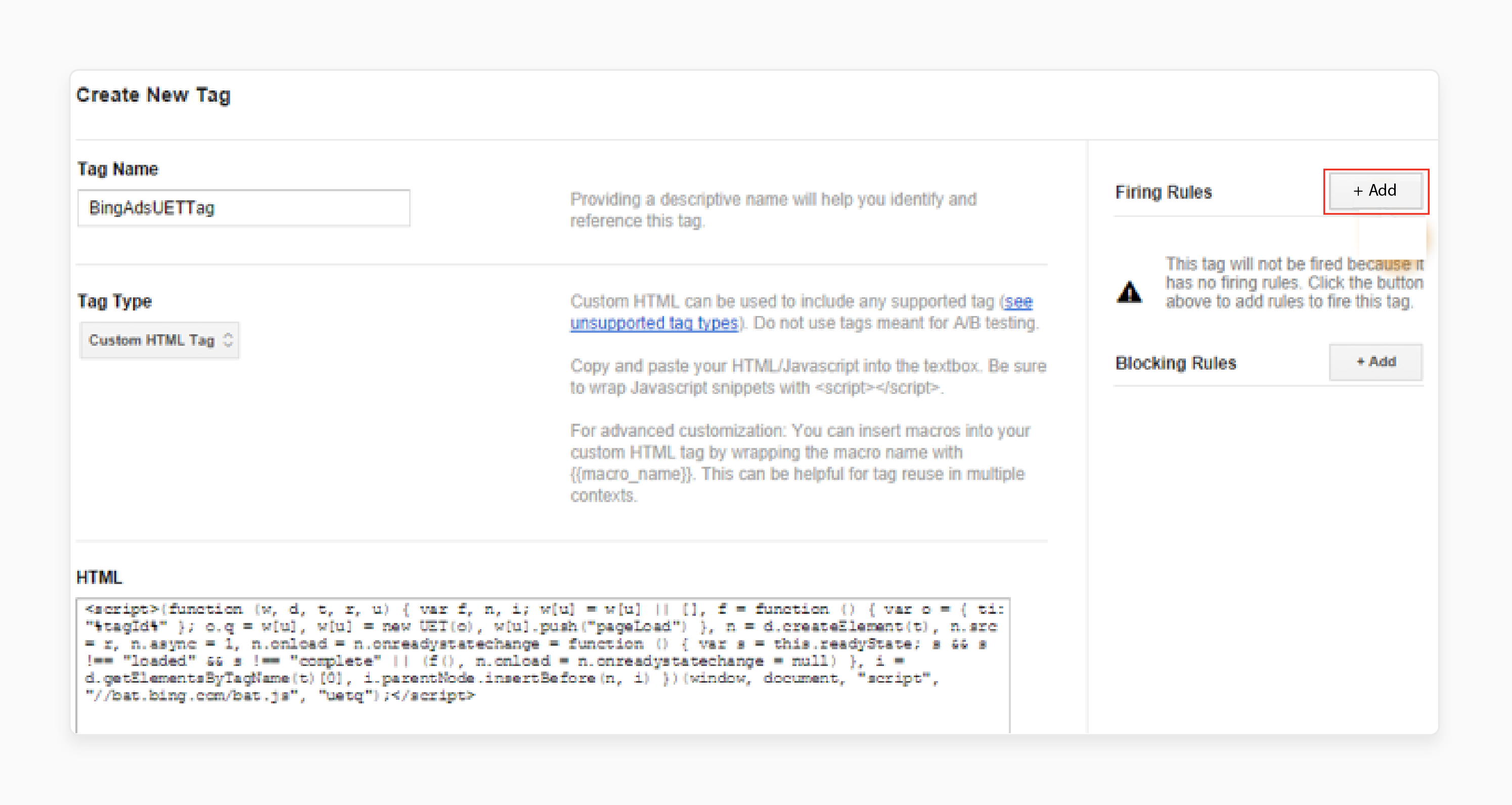Click the Tag Name label
This screenshot has height=805, width=1512.
[117, 169]
